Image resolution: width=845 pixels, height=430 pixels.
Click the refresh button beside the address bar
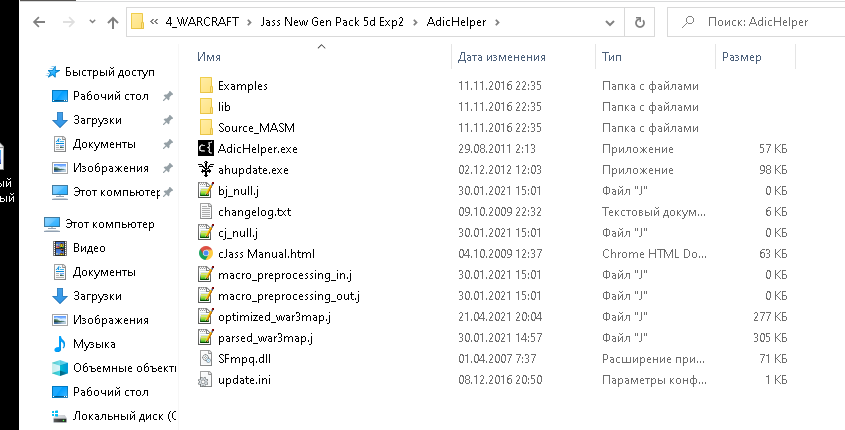coord(640,21)
